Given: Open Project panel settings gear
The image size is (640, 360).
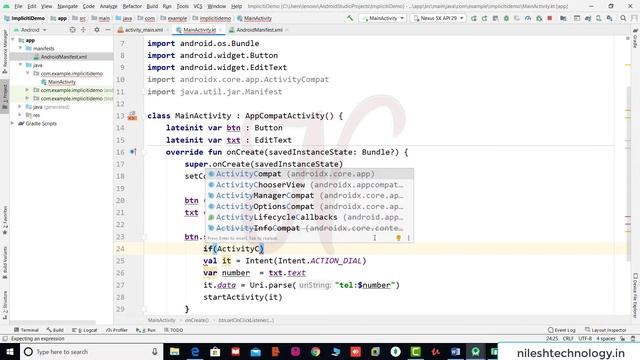Looking at the screenshot, I should pos(97,30).
